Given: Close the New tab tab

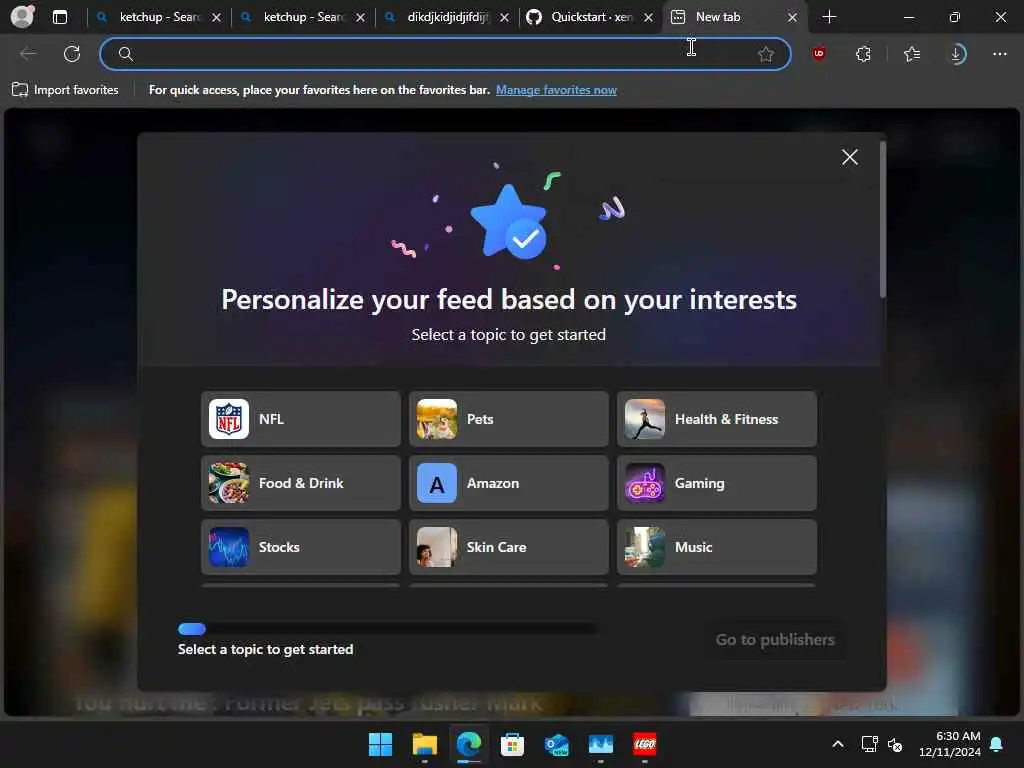Looking at the screenshot, I should point(792,18).
